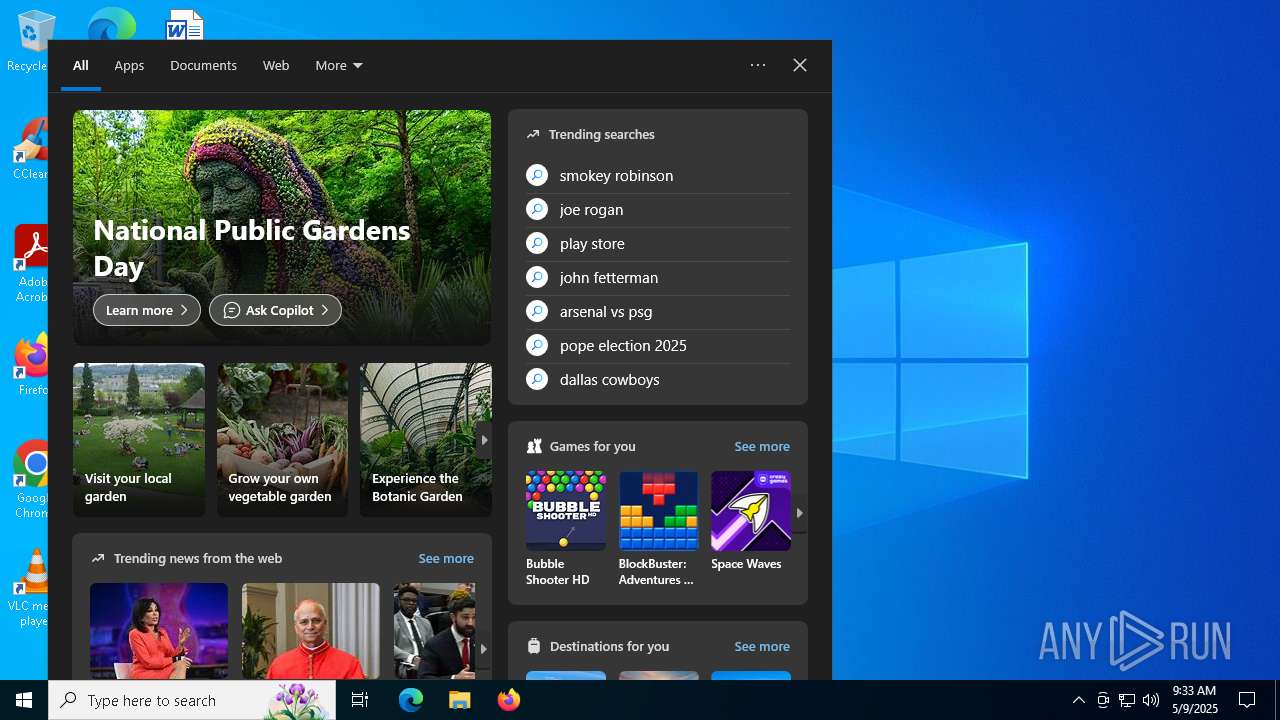
Task: Click the Type here to search box
Action: click(x=192, y=700)
